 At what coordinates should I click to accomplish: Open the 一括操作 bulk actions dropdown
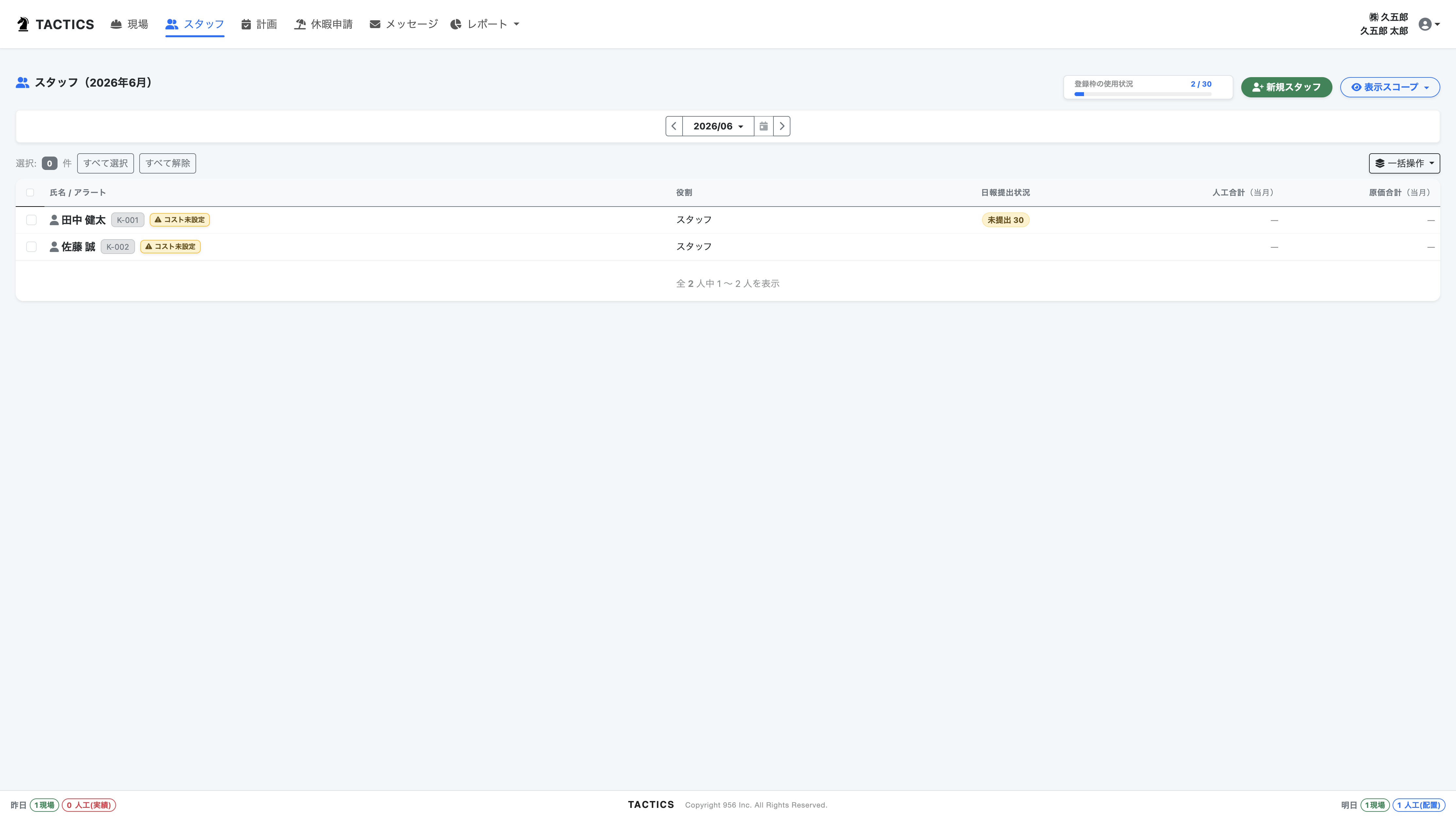click(1404, 163)
